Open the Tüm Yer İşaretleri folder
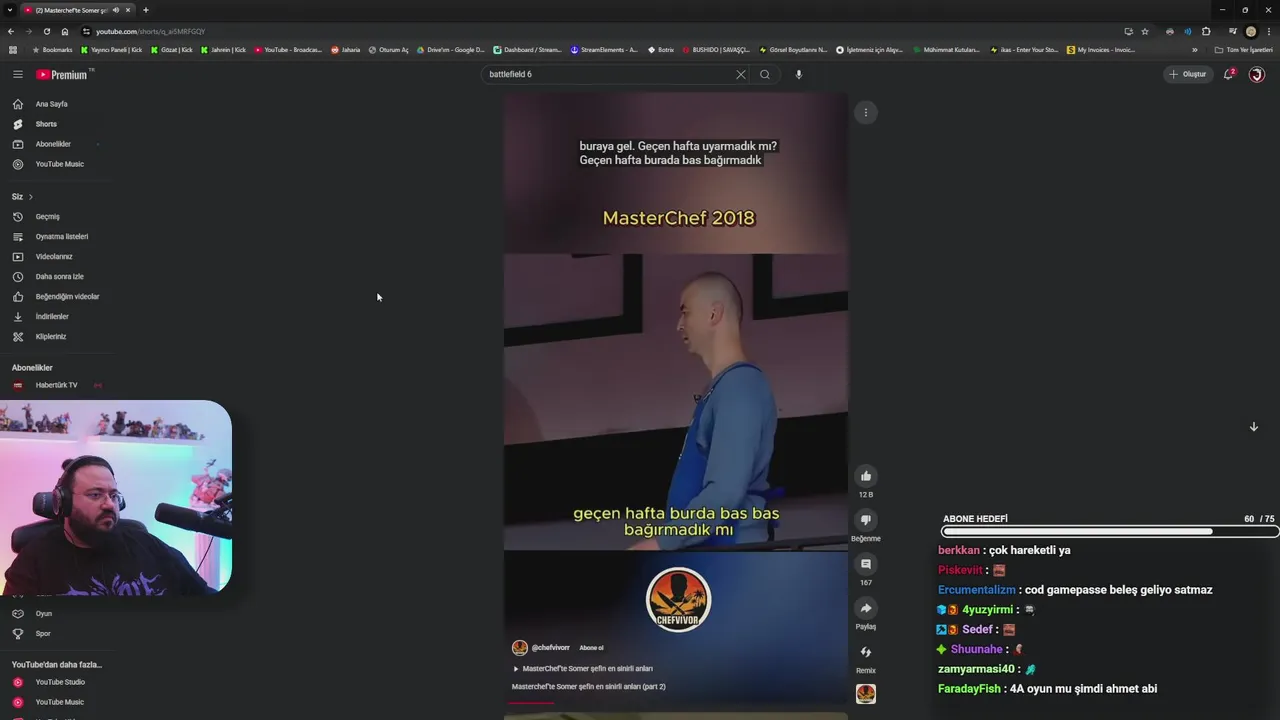Viewport: 1280px width, 720px height. tap(1243, 50)
